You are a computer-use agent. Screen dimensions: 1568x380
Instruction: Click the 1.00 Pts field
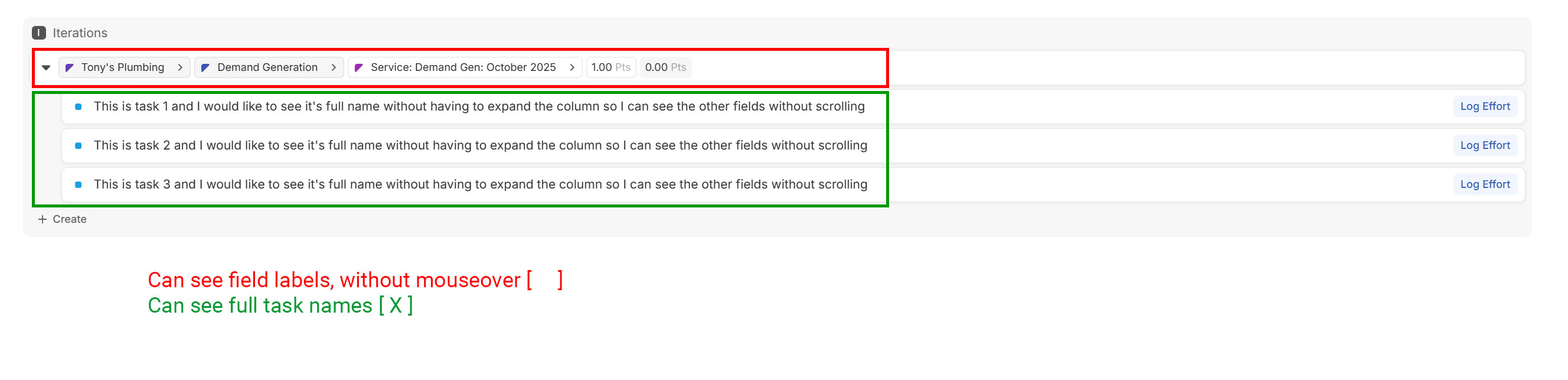tap(610, 67)
